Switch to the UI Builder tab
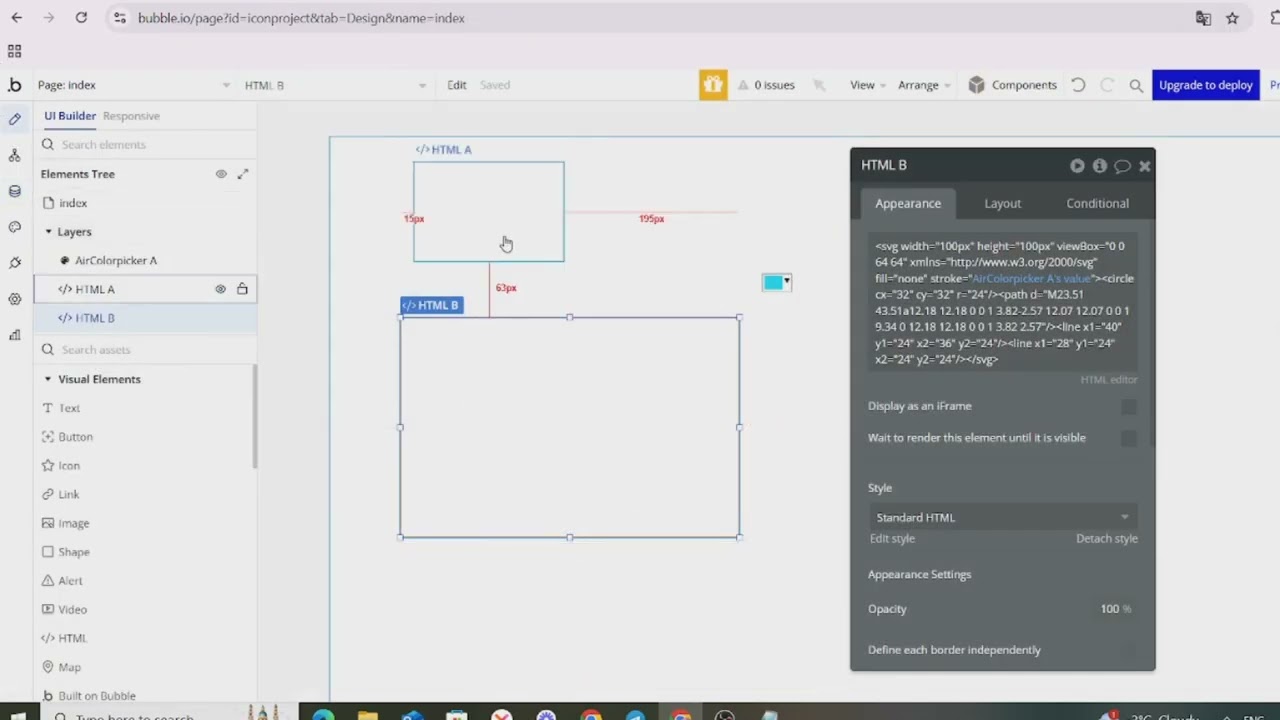 pos(70,116)
